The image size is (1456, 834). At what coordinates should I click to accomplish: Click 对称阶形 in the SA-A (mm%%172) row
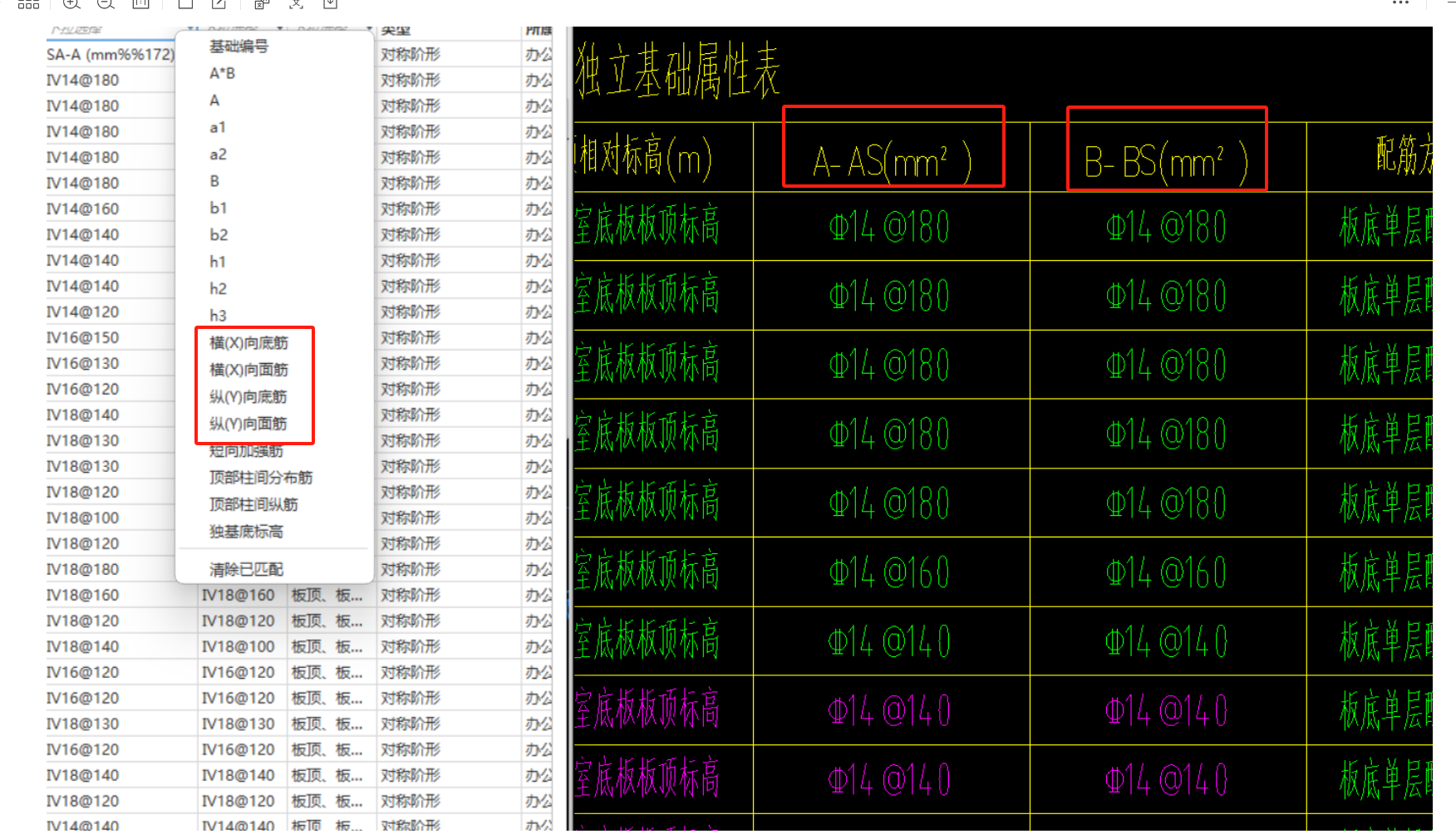point(411,55)
